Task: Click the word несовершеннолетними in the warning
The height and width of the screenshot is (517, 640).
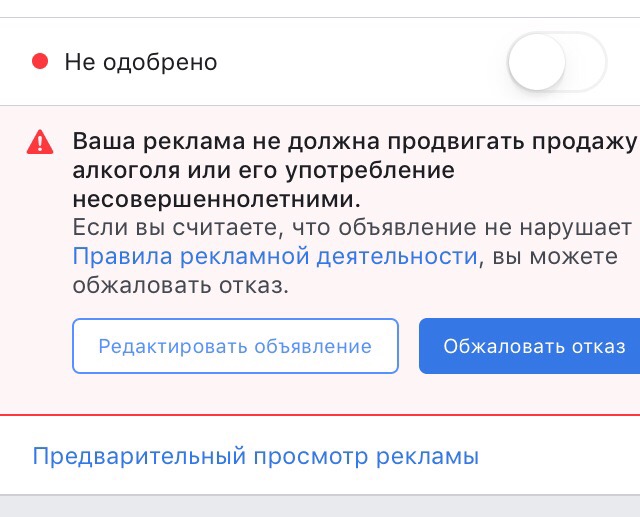Action: (x=217, y=200)
